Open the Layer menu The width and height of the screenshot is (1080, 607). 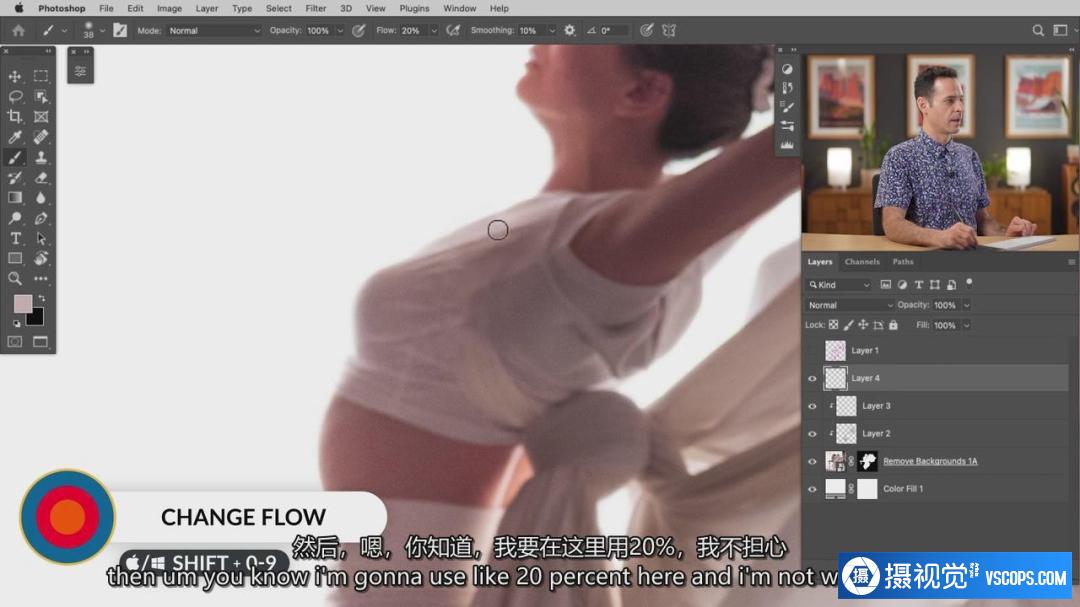pyautogui.click(x=207, y=8)
